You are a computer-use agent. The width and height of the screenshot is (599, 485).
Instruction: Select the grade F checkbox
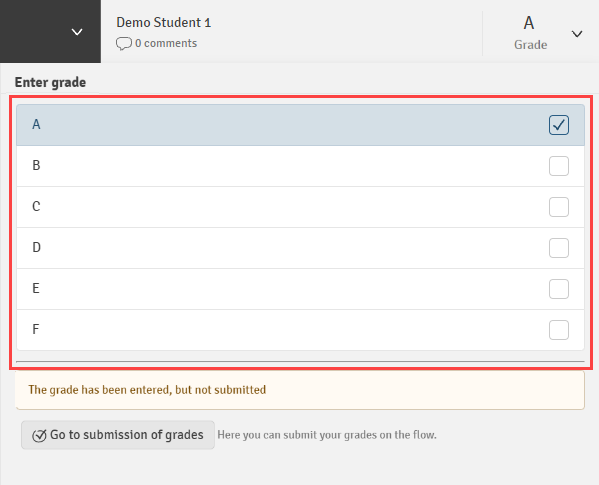pos(559,330)
